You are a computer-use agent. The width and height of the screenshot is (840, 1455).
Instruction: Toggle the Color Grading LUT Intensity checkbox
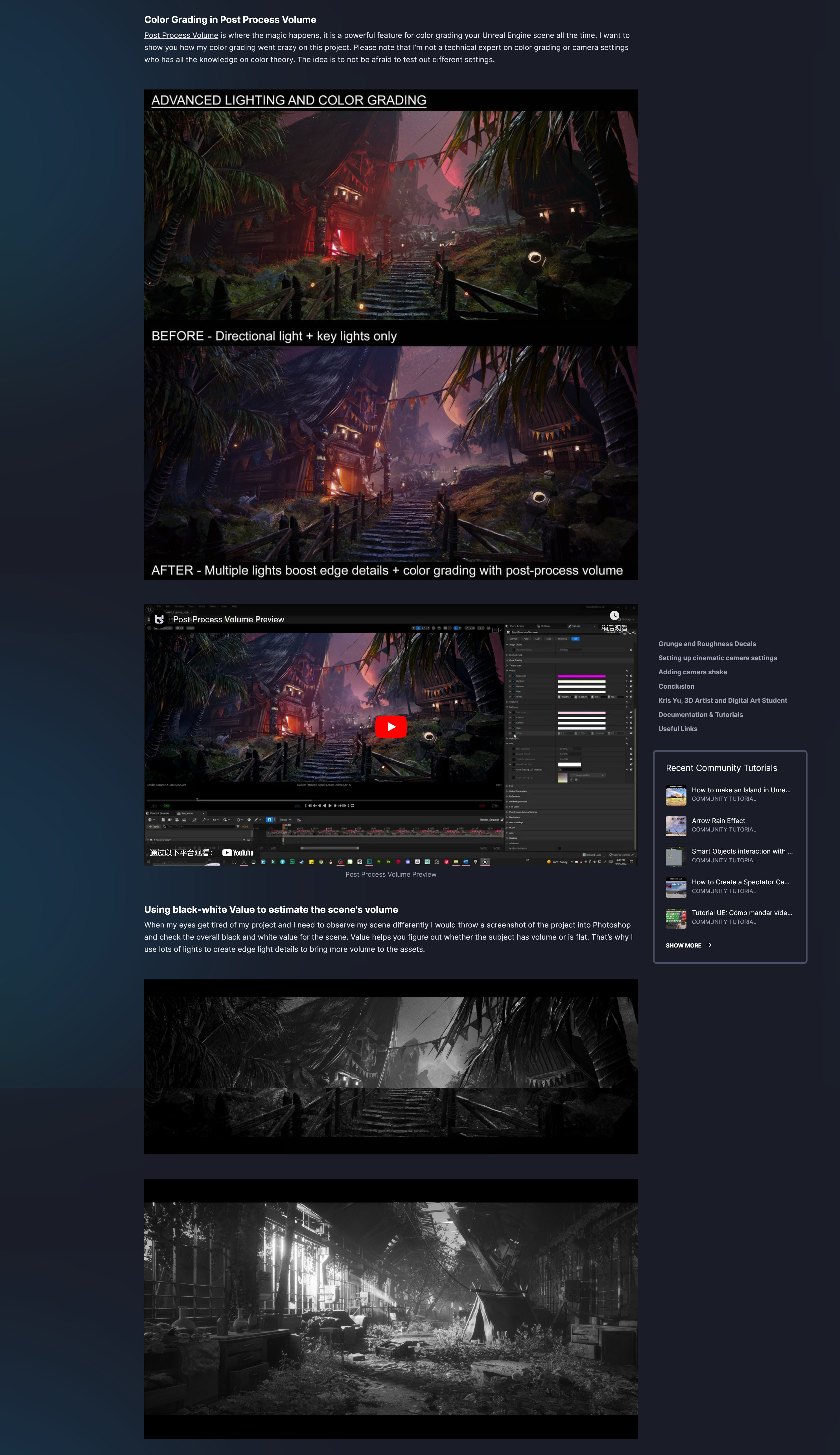click(513, 770)
